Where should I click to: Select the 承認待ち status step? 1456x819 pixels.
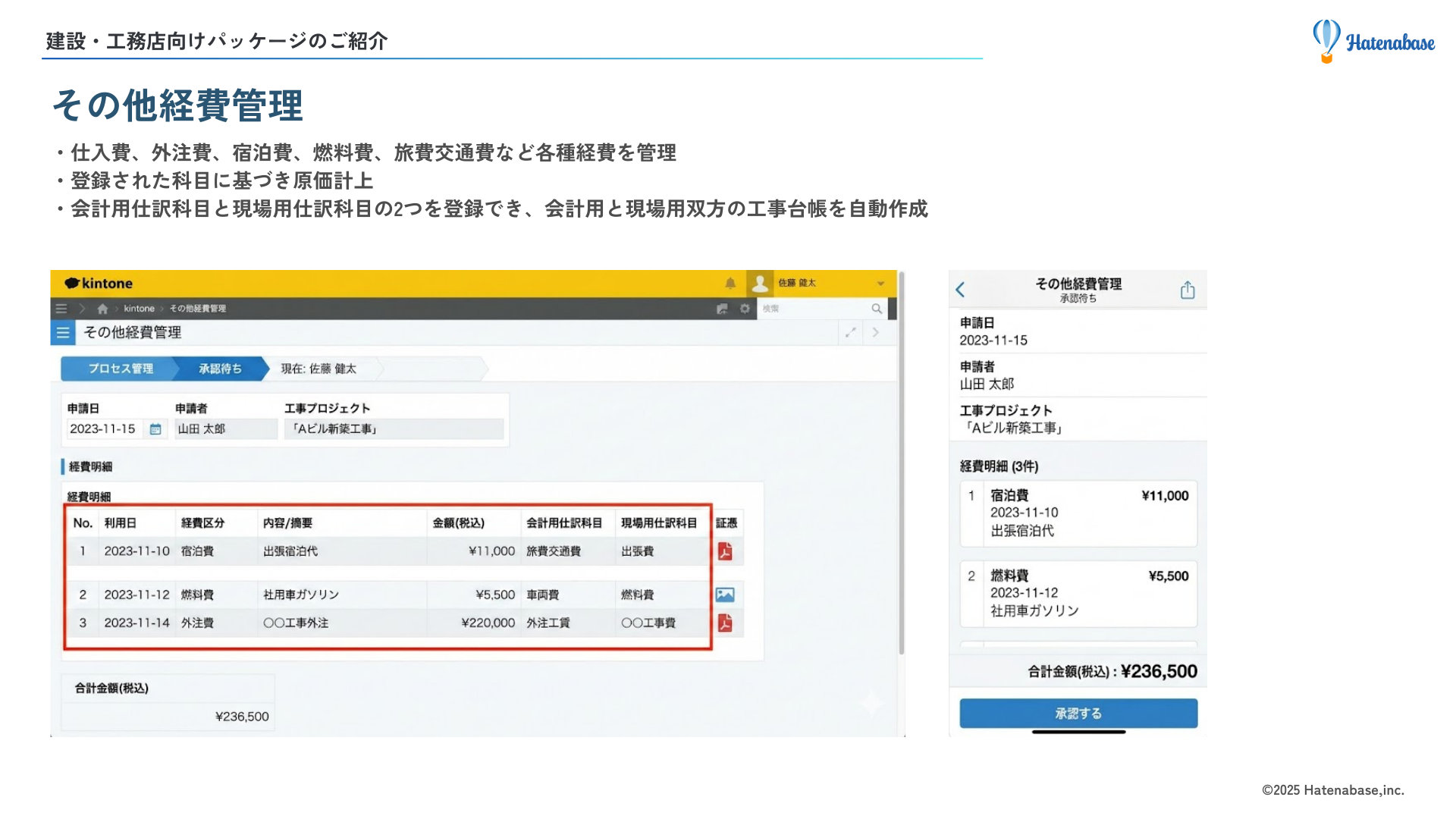(x=220, y=369)
